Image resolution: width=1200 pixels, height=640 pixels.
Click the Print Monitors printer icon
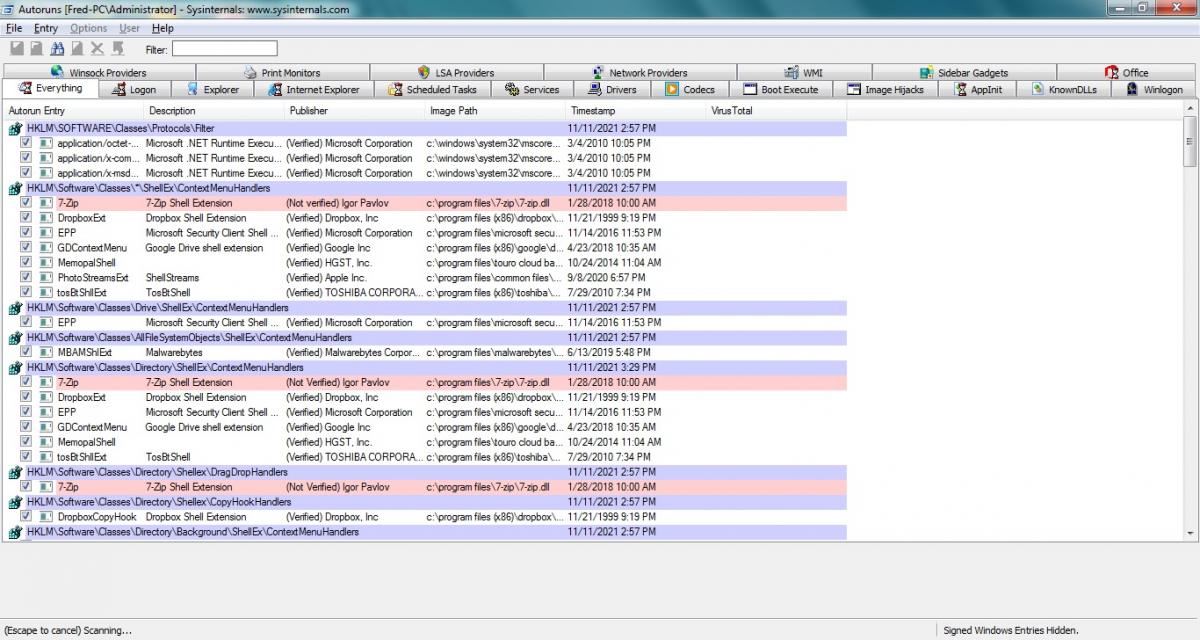pos(250,72)
